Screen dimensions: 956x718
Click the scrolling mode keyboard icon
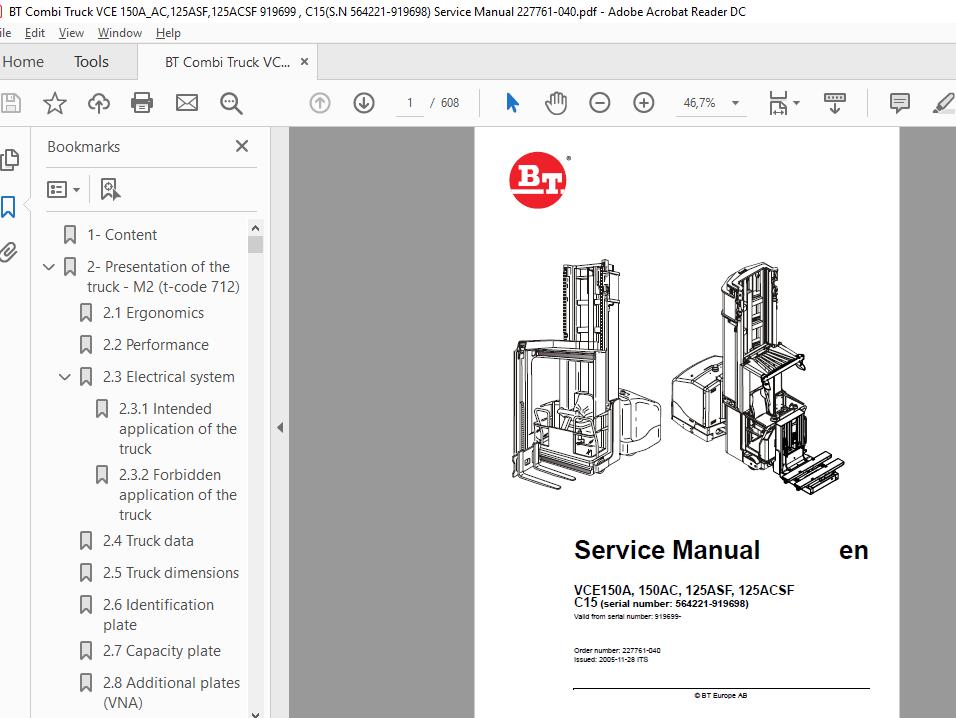[835, 103]
